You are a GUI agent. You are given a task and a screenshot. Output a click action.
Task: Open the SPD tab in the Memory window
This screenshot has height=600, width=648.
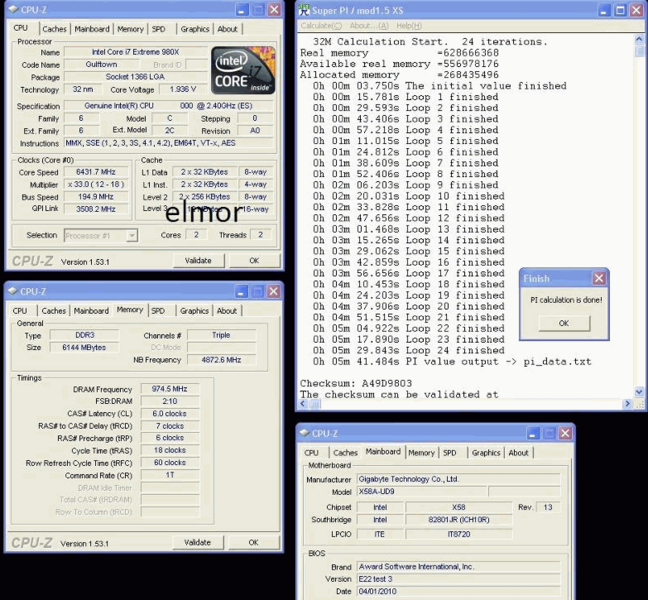click(158, 311)
